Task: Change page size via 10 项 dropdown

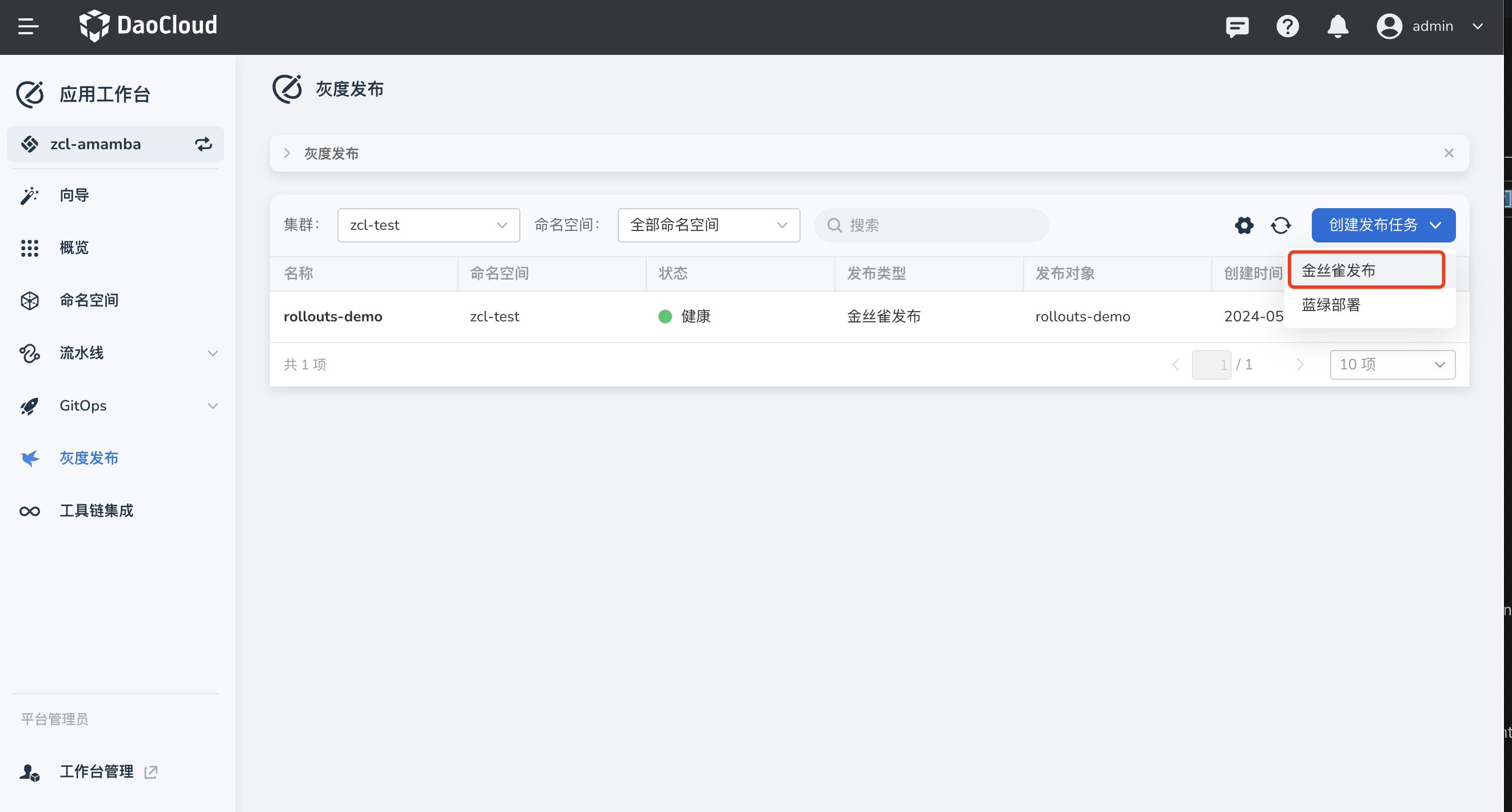Action: point(1392,365)
